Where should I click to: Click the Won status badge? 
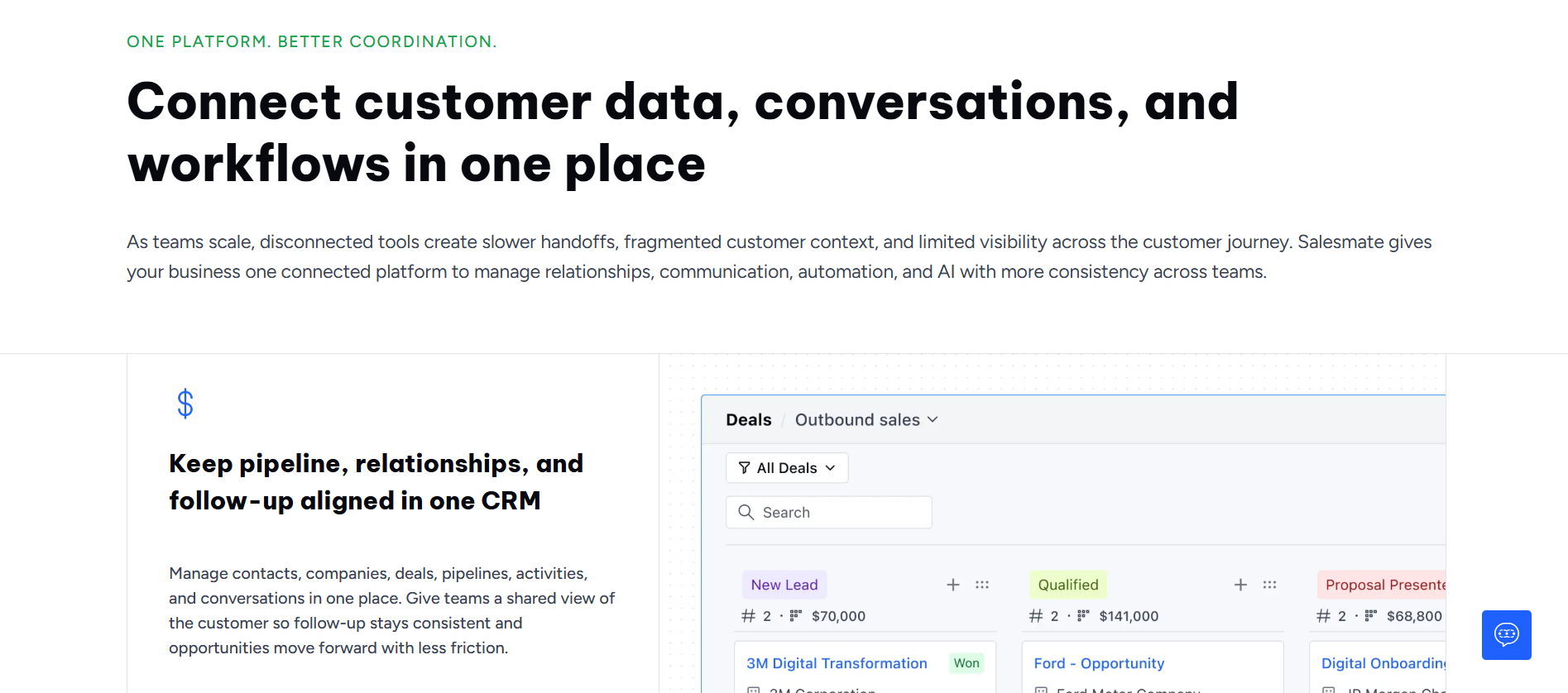966,663
